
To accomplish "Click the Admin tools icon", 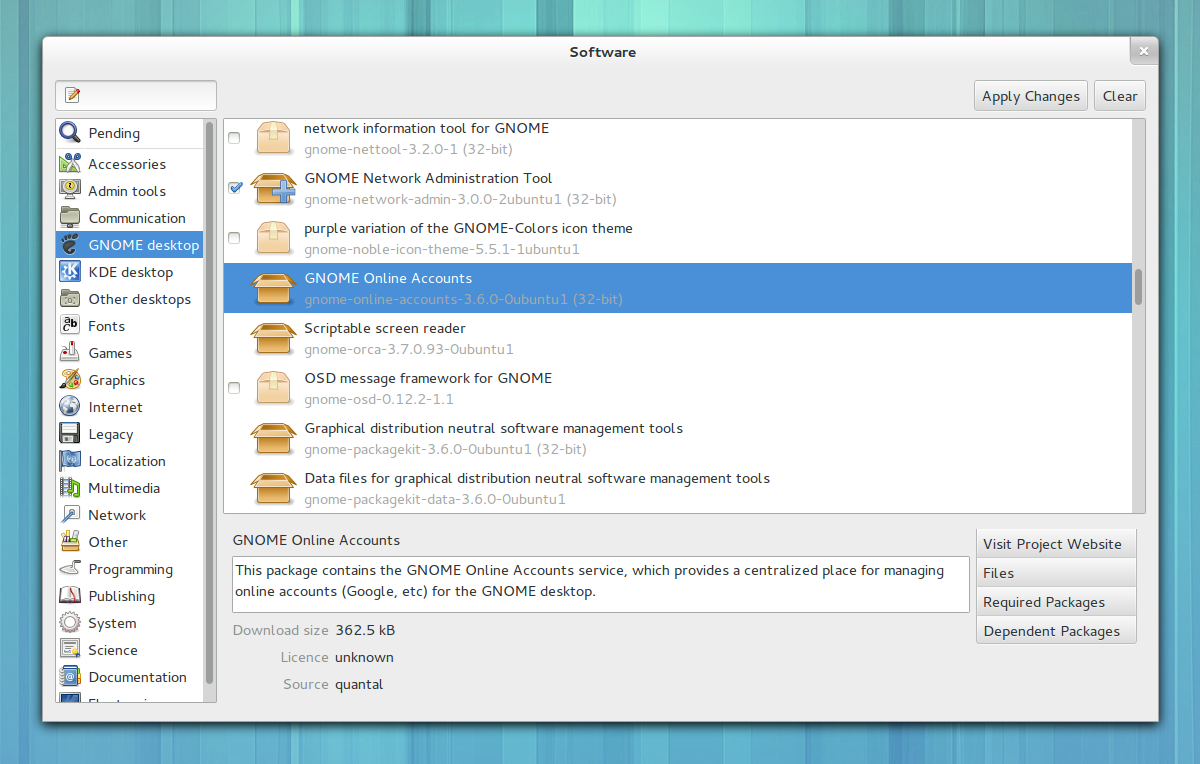I will (x=70, y=190).
